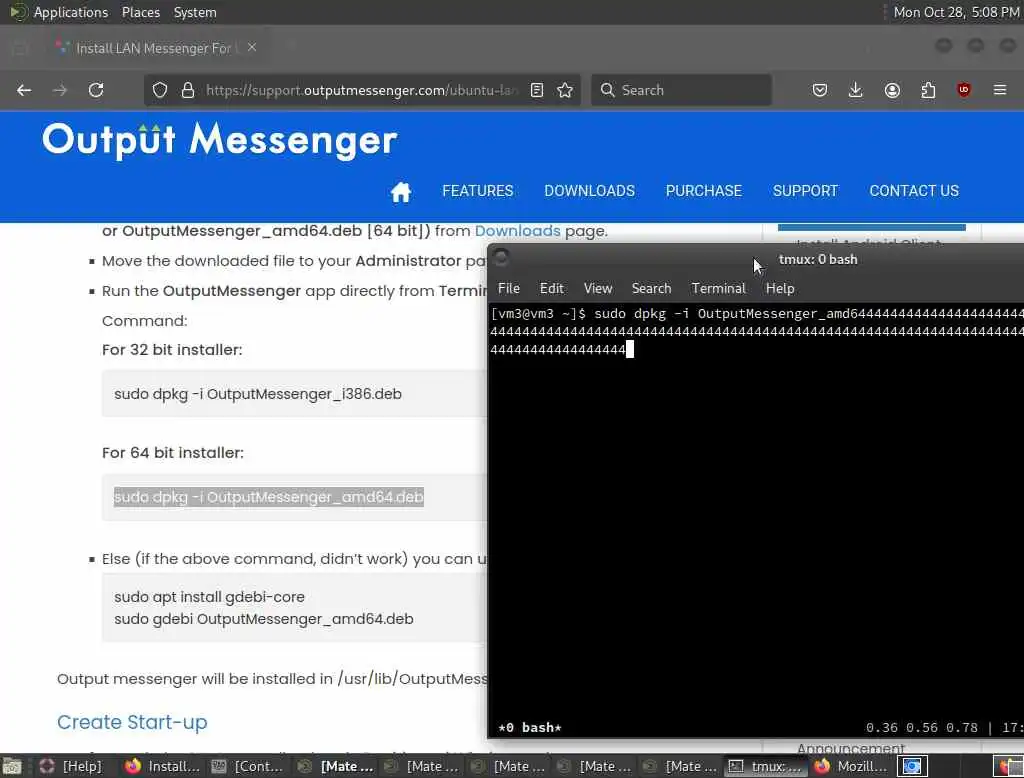
Task: Open terminal Edit menu
Action: pos(552,288)
